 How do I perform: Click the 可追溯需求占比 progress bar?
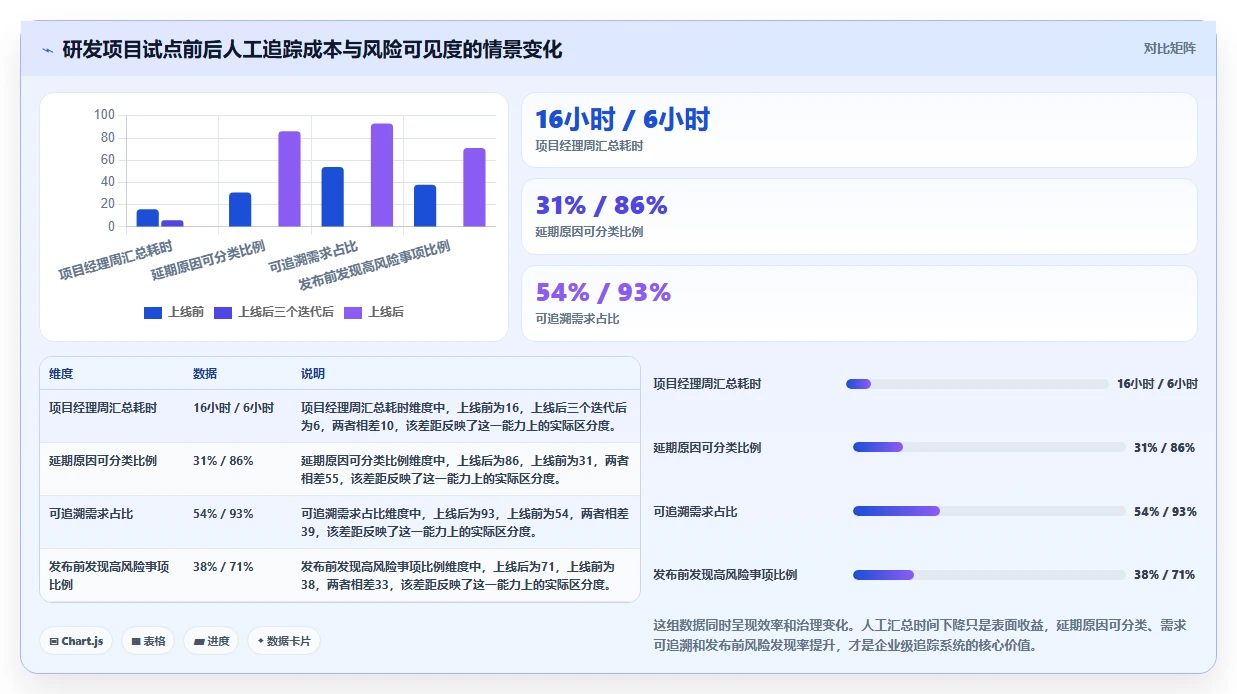pos(989,511)
